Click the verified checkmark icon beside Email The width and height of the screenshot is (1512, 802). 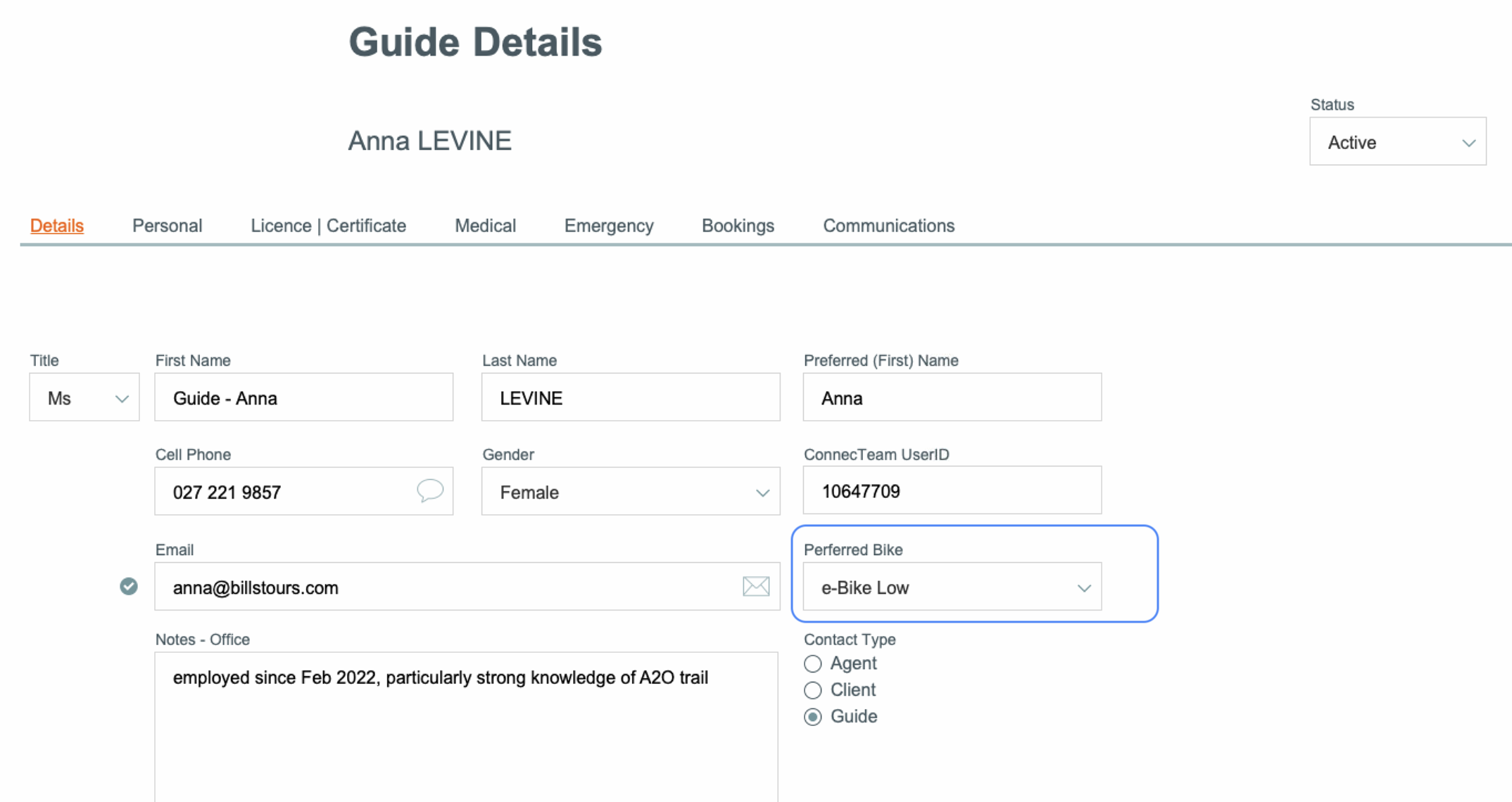pos(129,586)
